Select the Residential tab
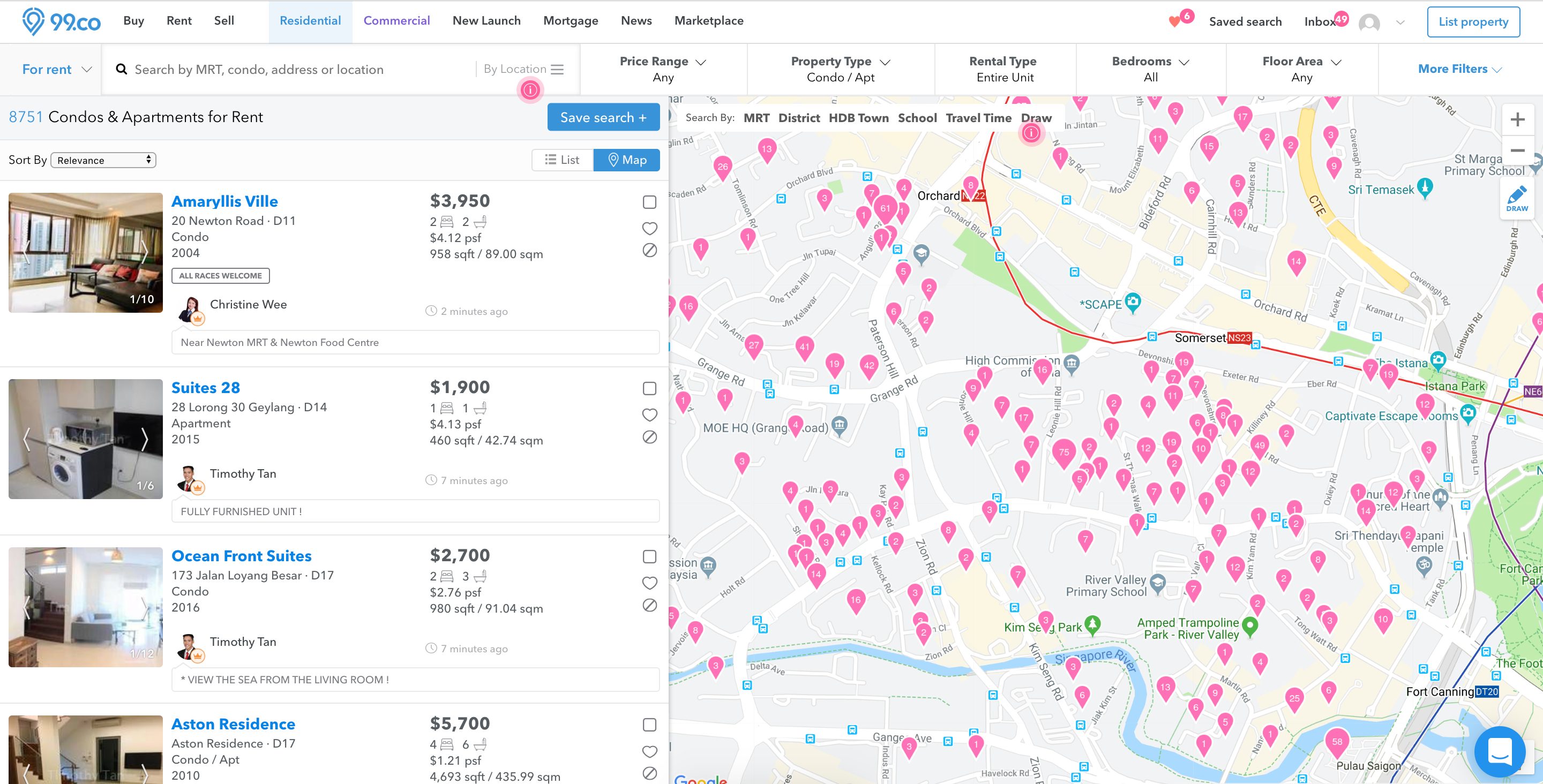 point(310,21)
